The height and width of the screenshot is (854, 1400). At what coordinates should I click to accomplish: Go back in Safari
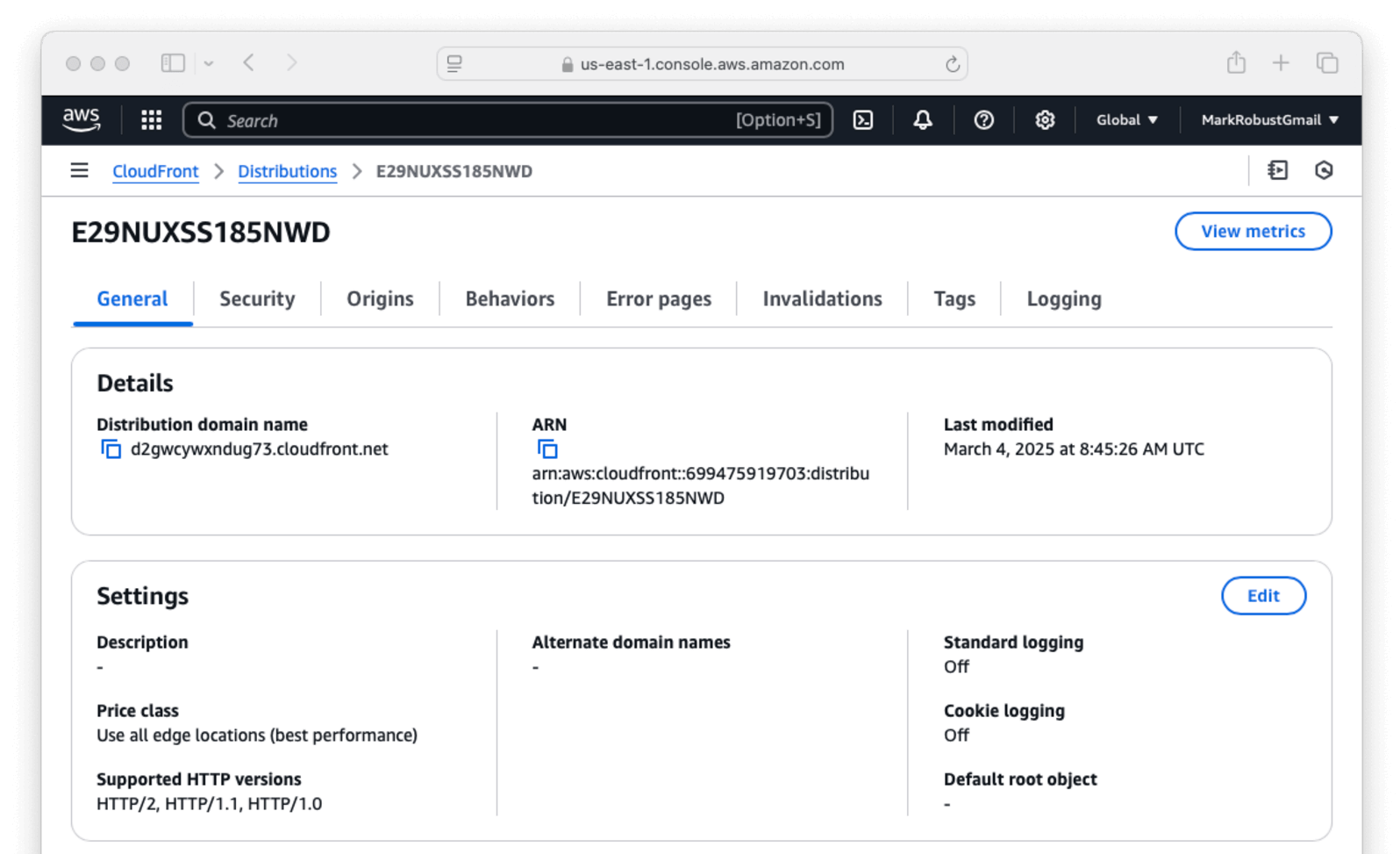tap(249, 63)
